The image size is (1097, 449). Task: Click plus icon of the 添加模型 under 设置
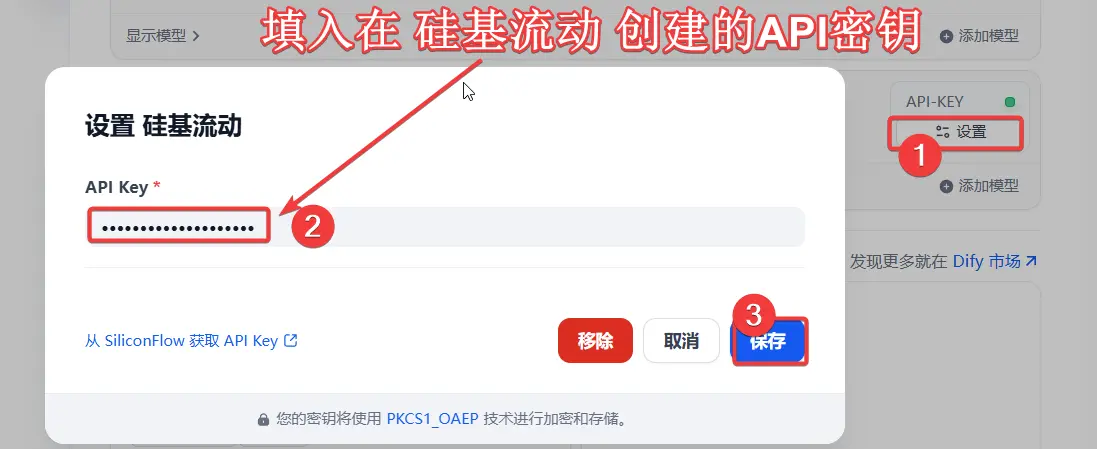click(x=946, y=186)
